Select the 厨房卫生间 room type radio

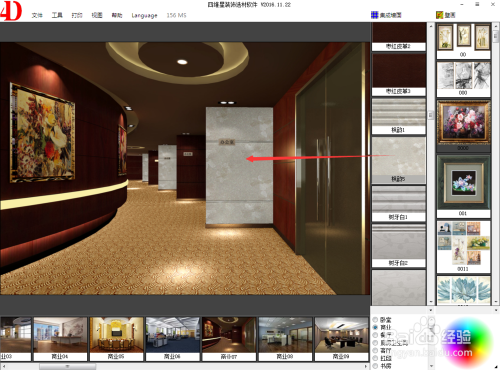375,343
